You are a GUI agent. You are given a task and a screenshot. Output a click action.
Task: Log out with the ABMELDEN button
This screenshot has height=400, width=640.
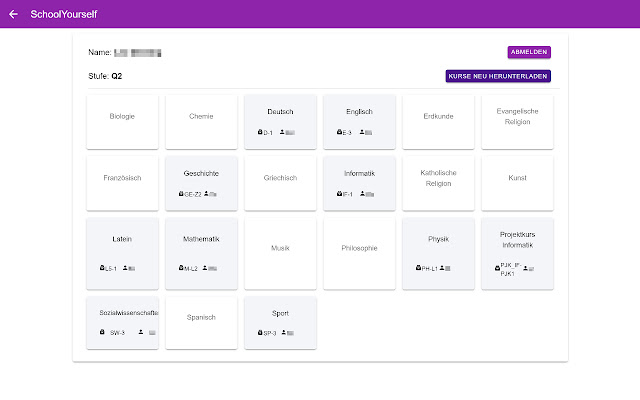[529, 52]
